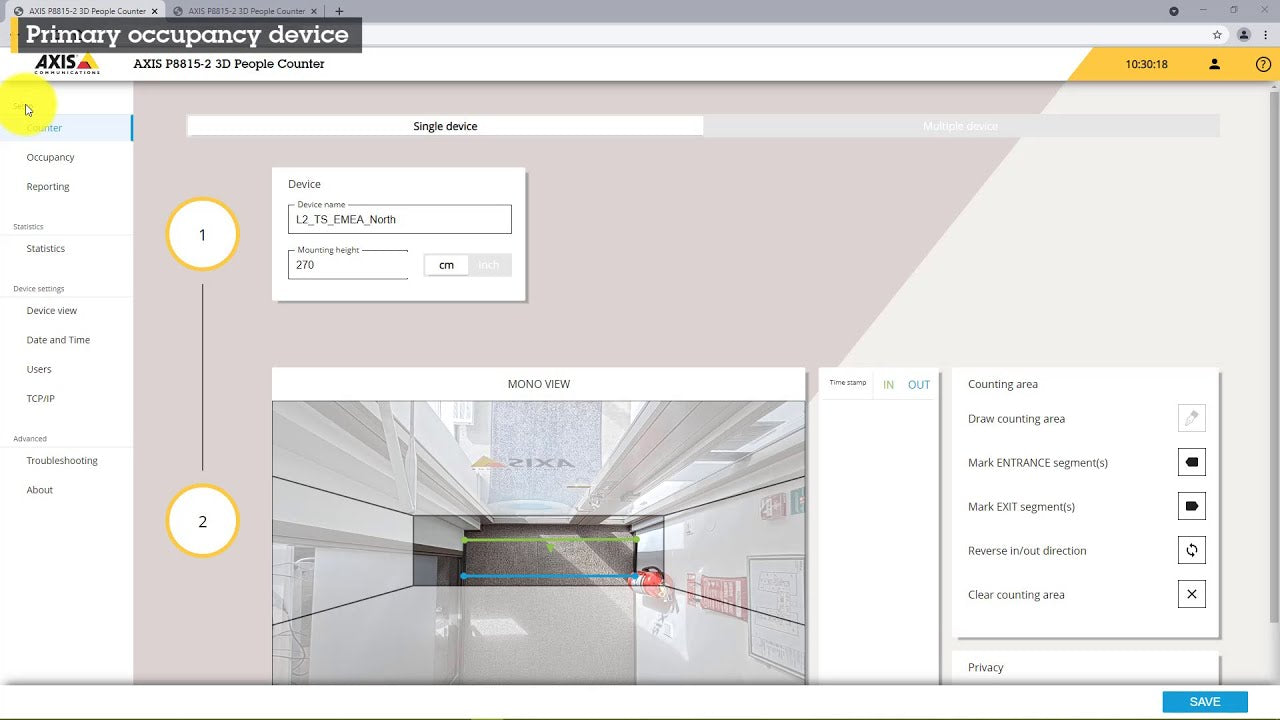The image size is (1280, 720).
Task: Click the page vertical scrollbar
Action: coord(1274,350)
